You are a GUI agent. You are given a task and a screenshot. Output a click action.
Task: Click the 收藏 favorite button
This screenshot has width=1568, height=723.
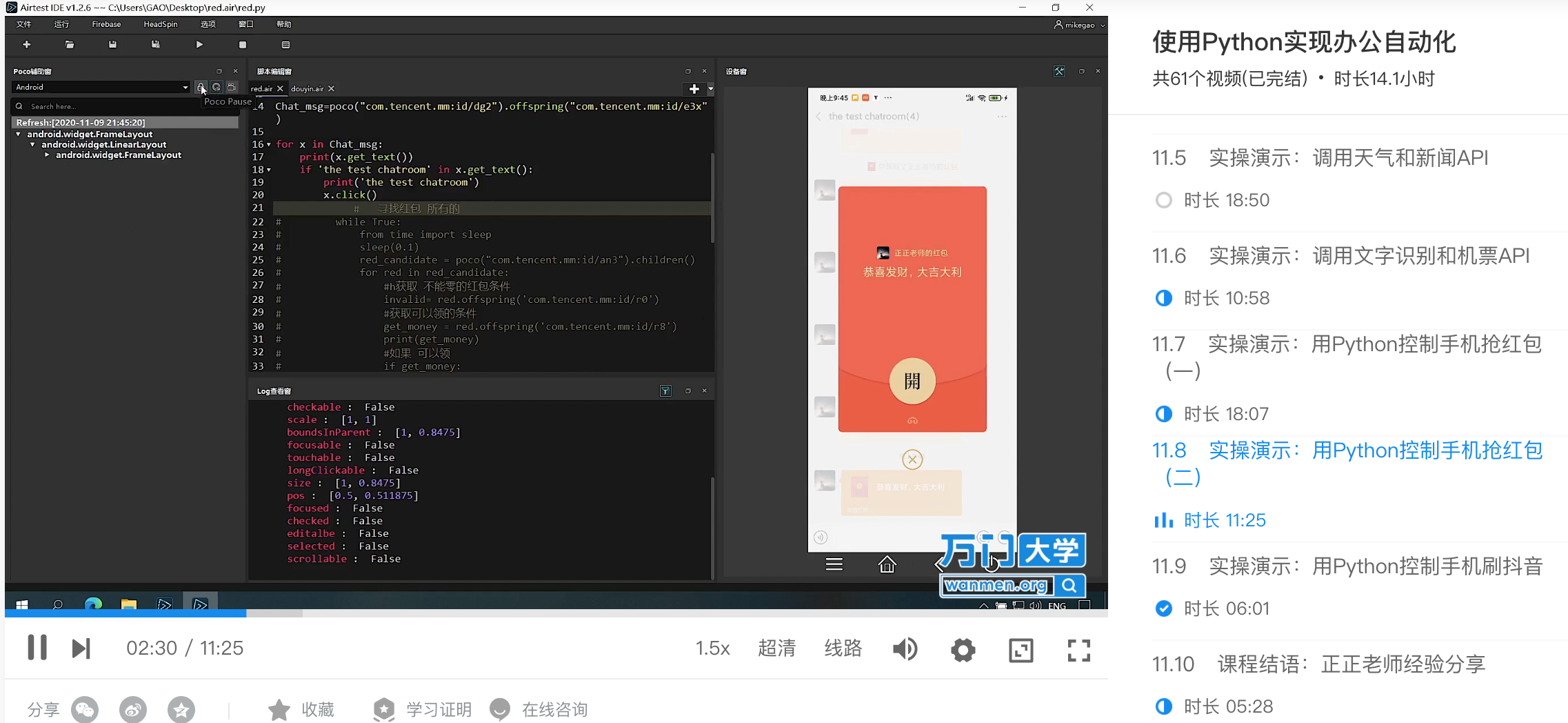click(301, 709)
